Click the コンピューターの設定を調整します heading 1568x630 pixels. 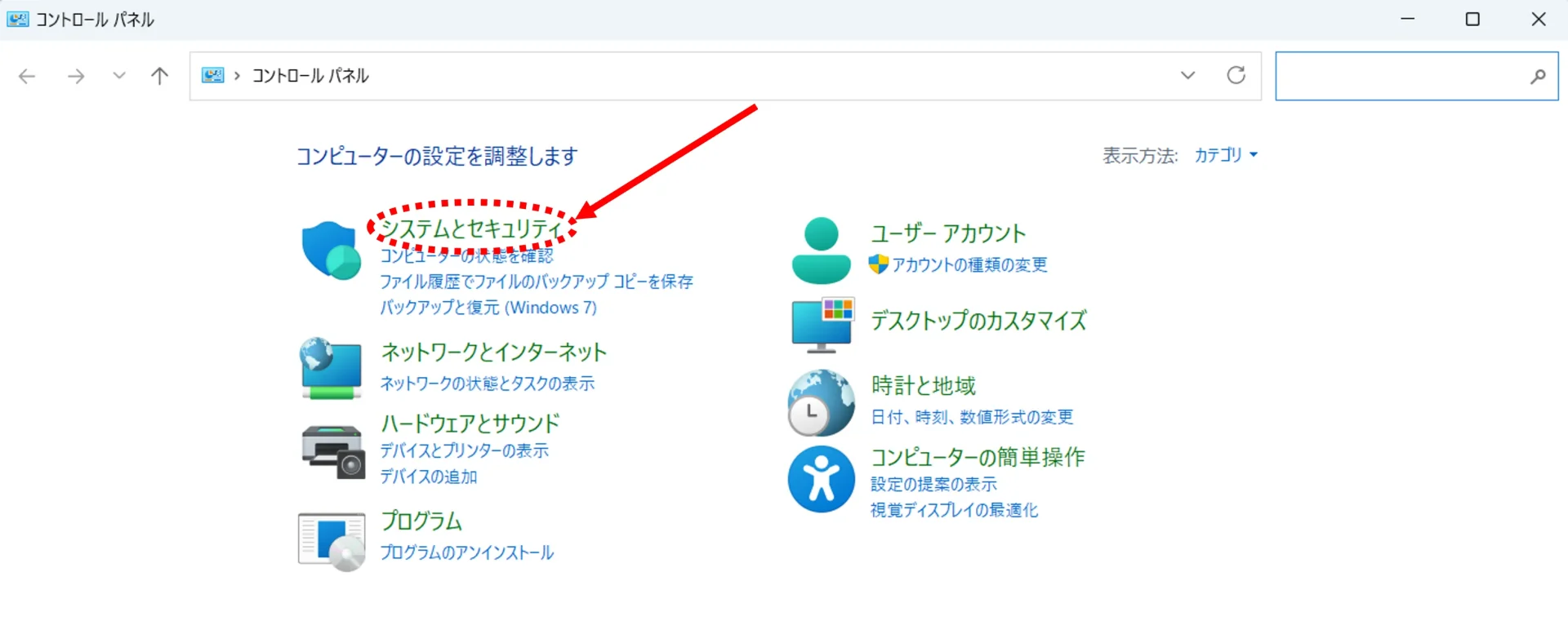[437, 156]
